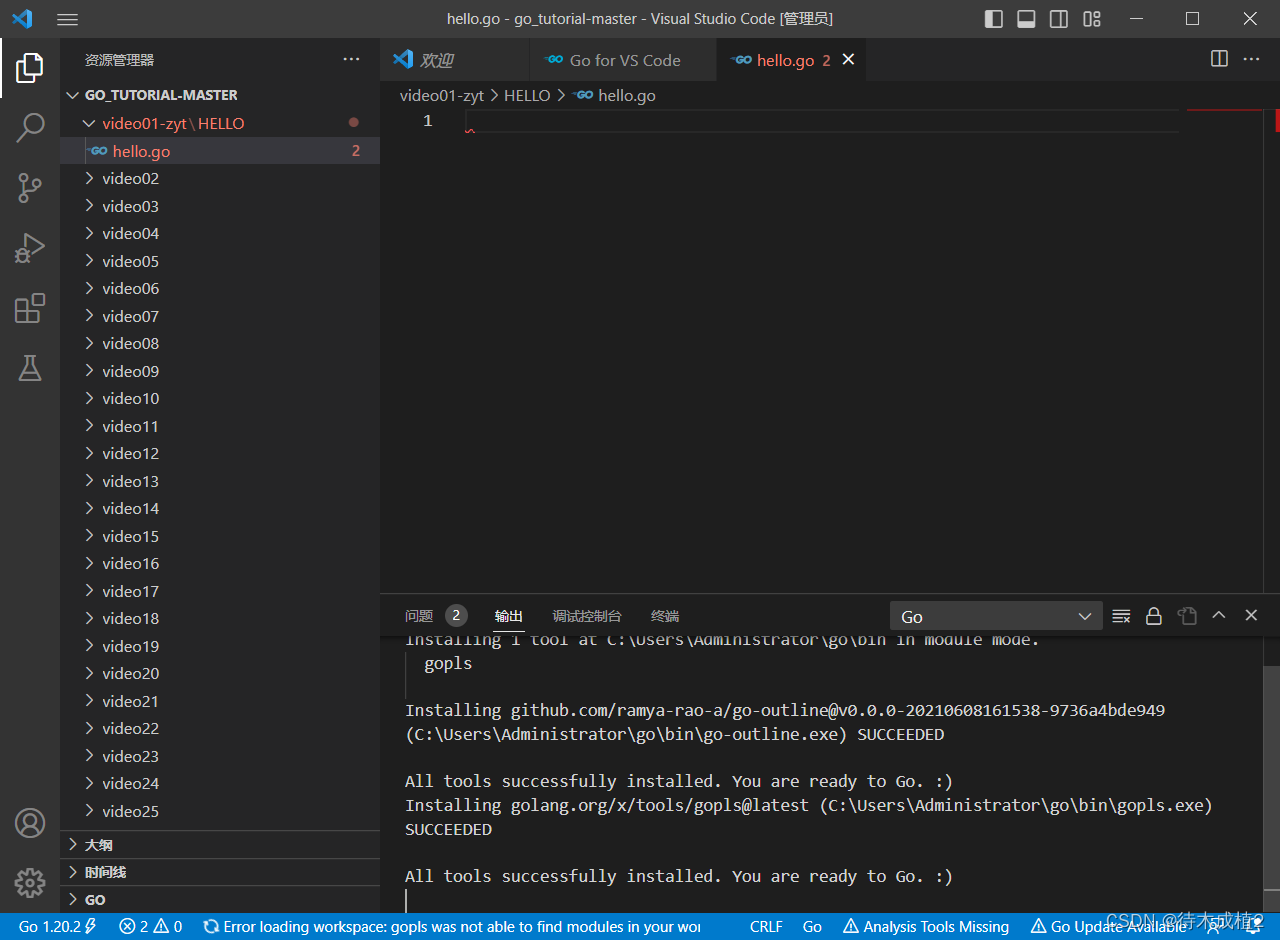This screenshot has width=1280, height=940.
Task: Collapse the GO_TUTORIAL-MASTER root folder
Action: [220, 95]
